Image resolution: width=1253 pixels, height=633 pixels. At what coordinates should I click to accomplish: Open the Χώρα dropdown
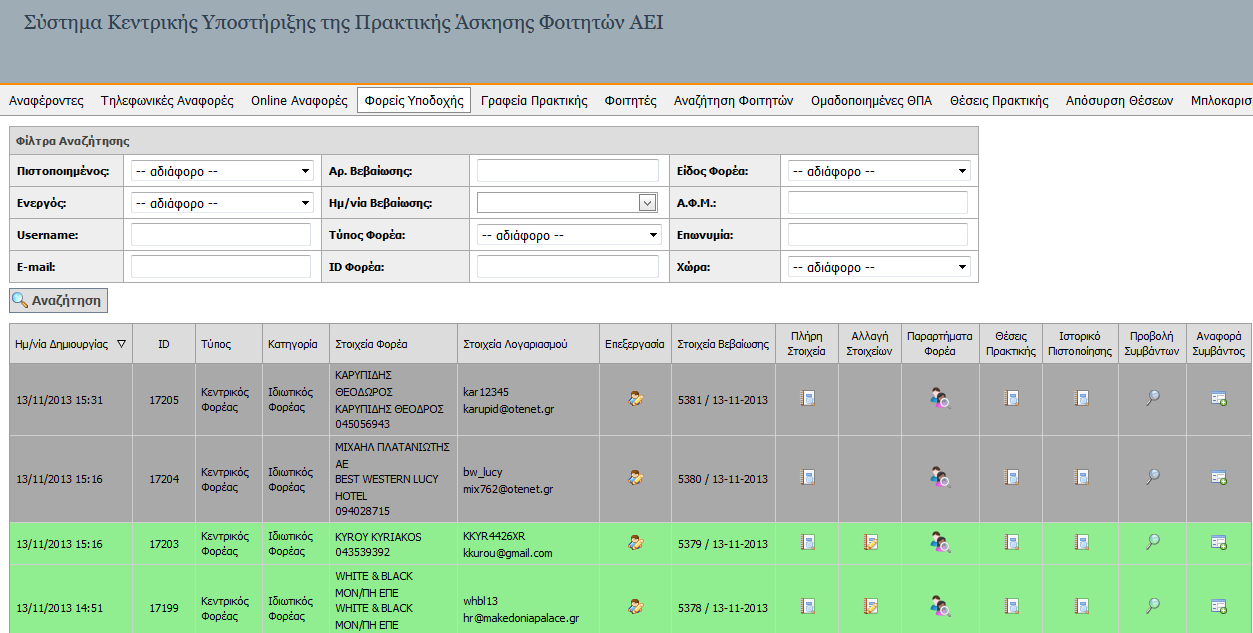click(879, 267)
